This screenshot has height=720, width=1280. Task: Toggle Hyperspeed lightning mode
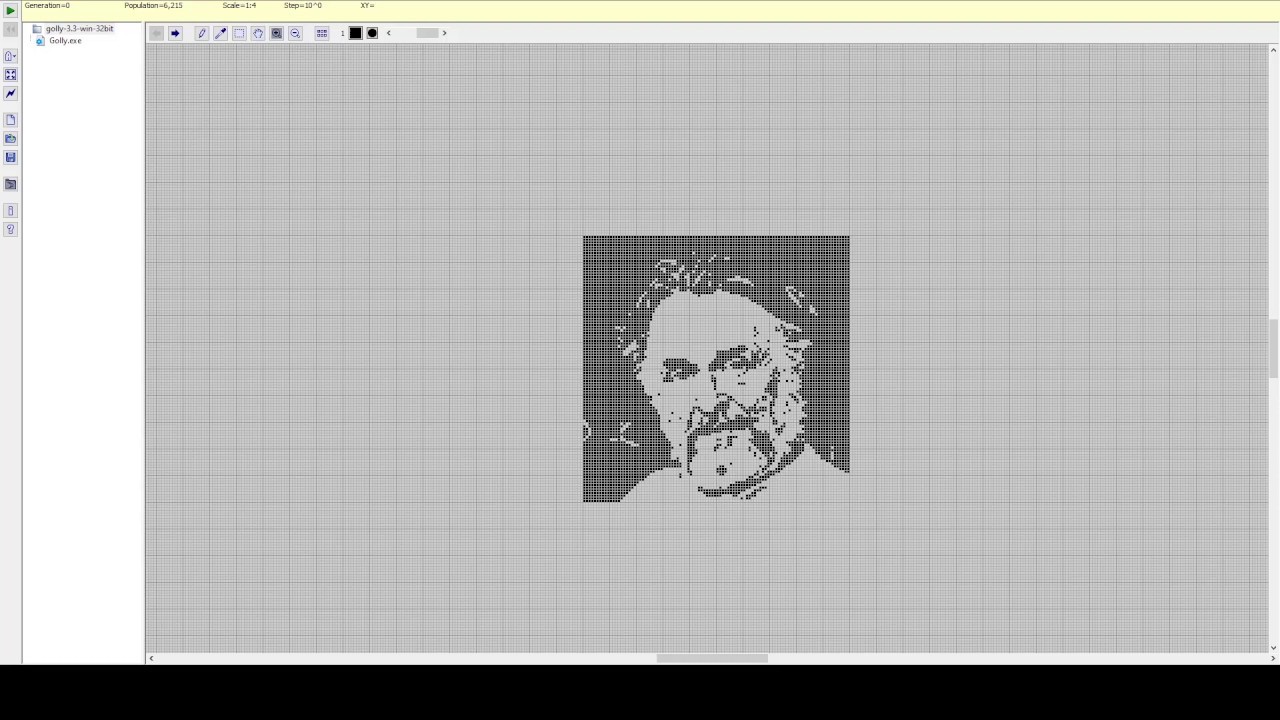10,93
